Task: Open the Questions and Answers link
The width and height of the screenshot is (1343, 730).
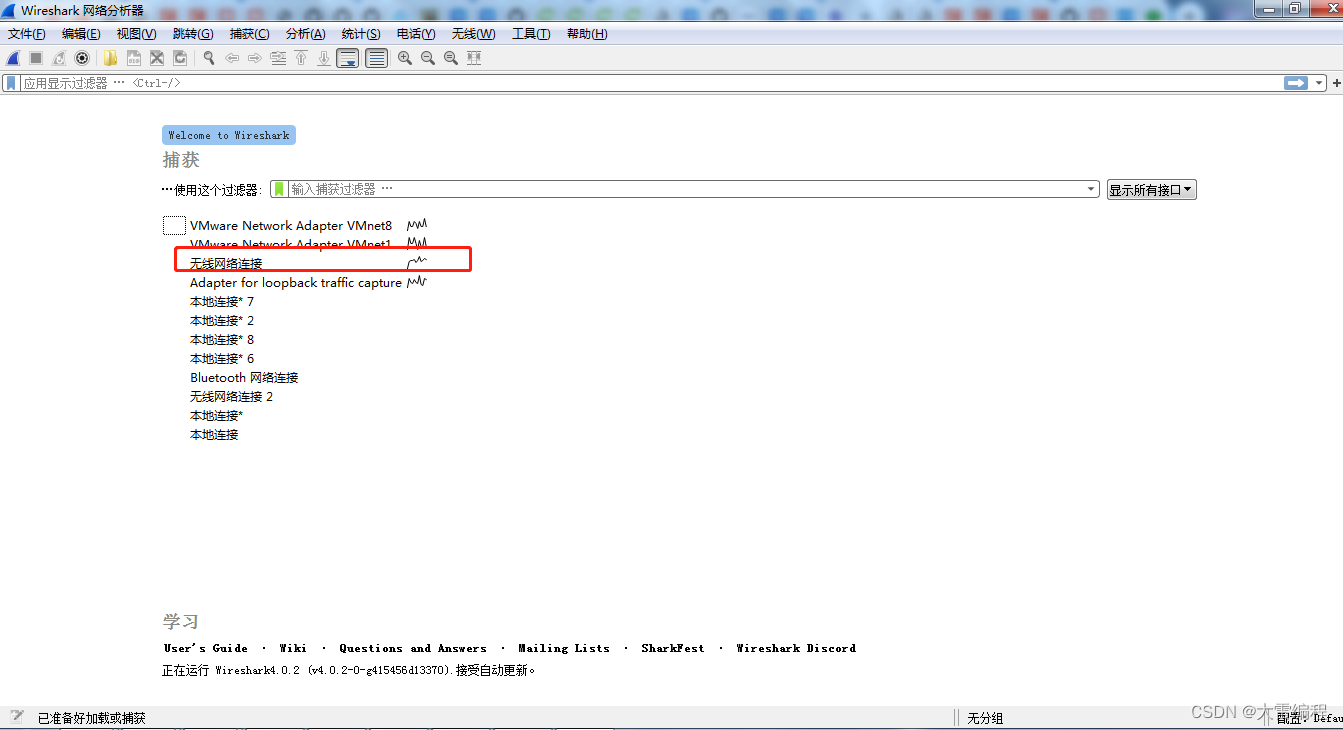Action: (x=413, y=648)
